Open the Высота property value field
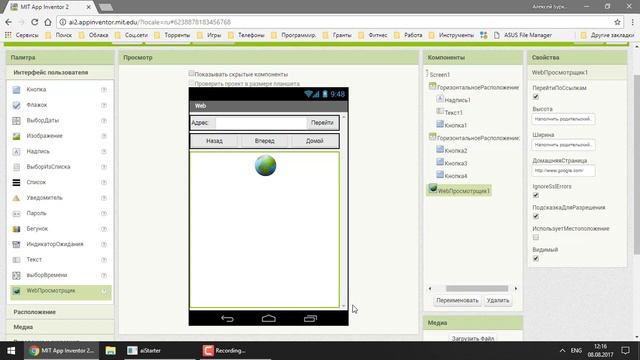This screenshot has width=640, height=360. 563,119
